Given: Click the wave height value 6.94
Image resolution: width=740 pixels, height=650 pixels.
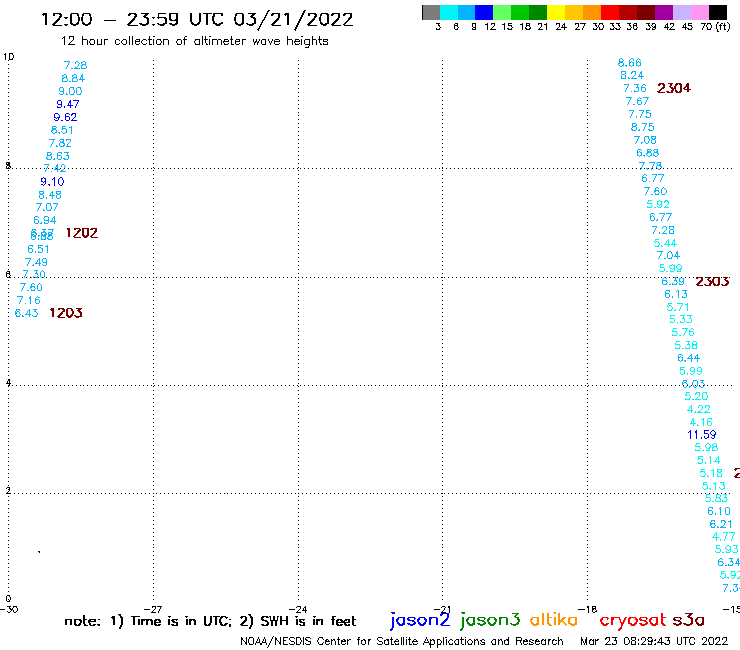Looking at the screenshot, I should click(x=45, y=220).
